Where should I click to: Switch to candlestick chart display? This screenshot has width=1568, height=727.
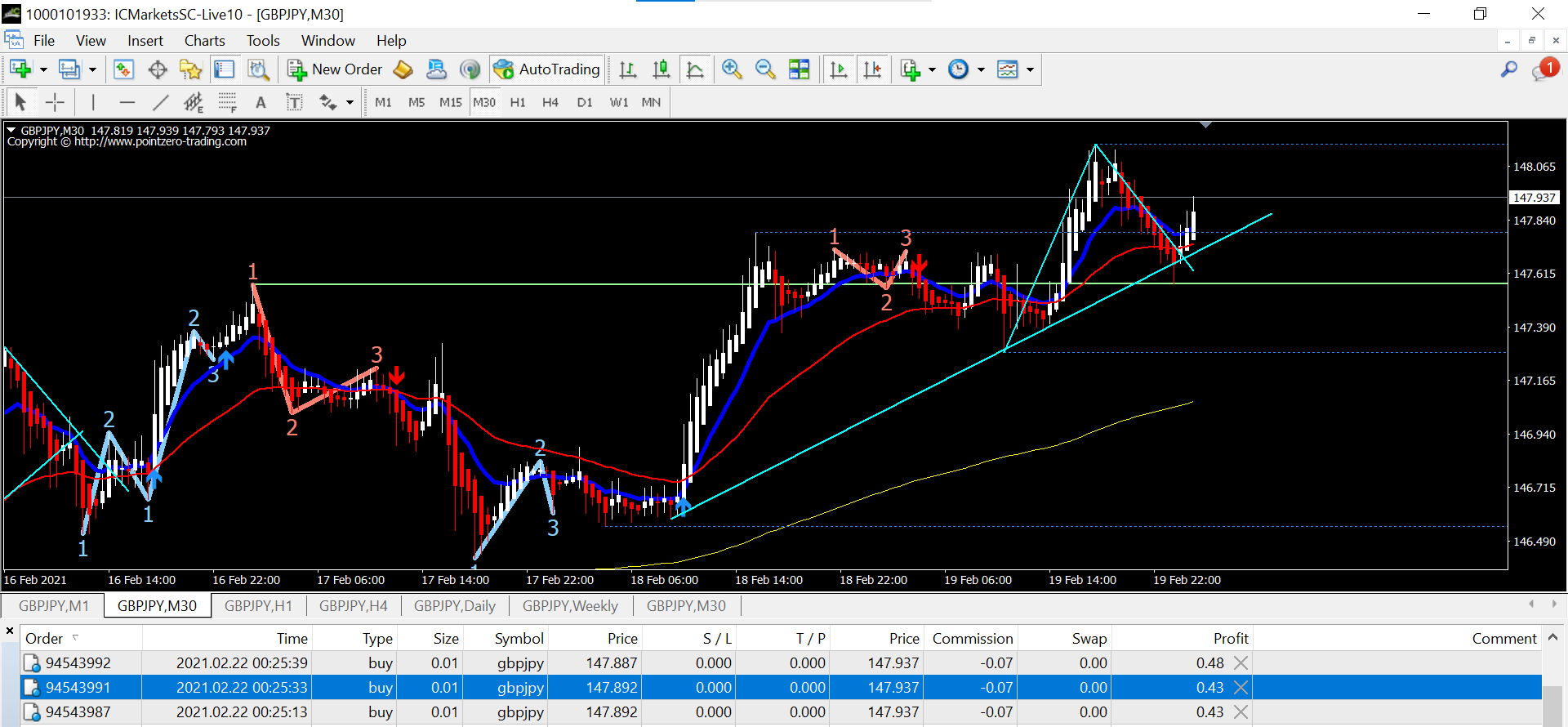click(661, 69)
